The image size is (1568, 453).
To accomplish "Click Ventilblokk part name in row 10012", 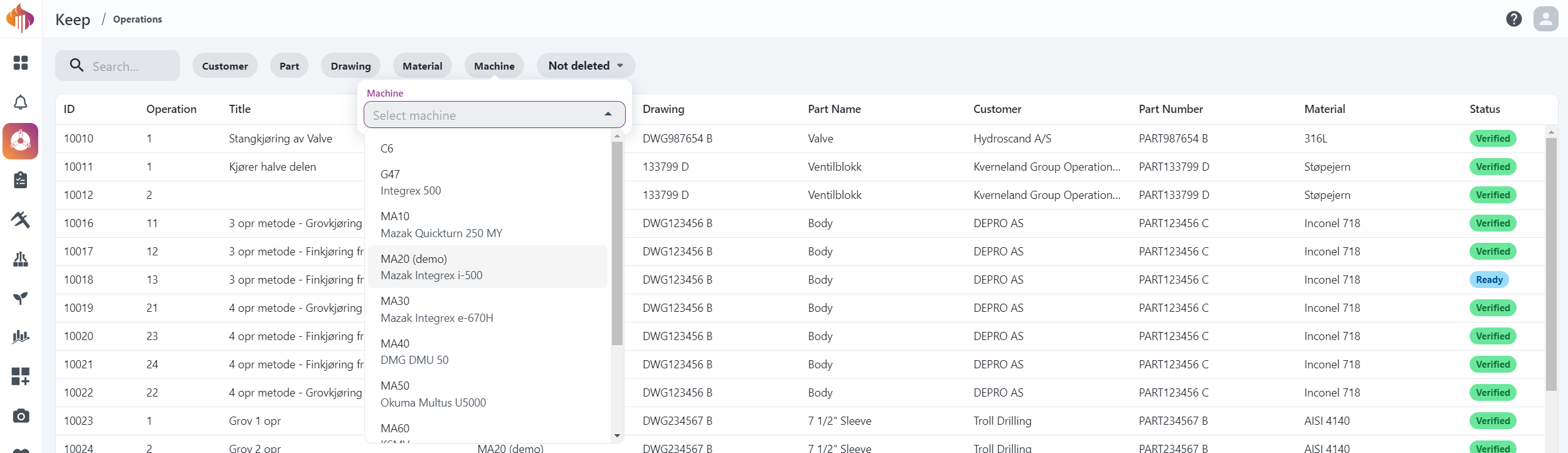I will click(834, 195).
